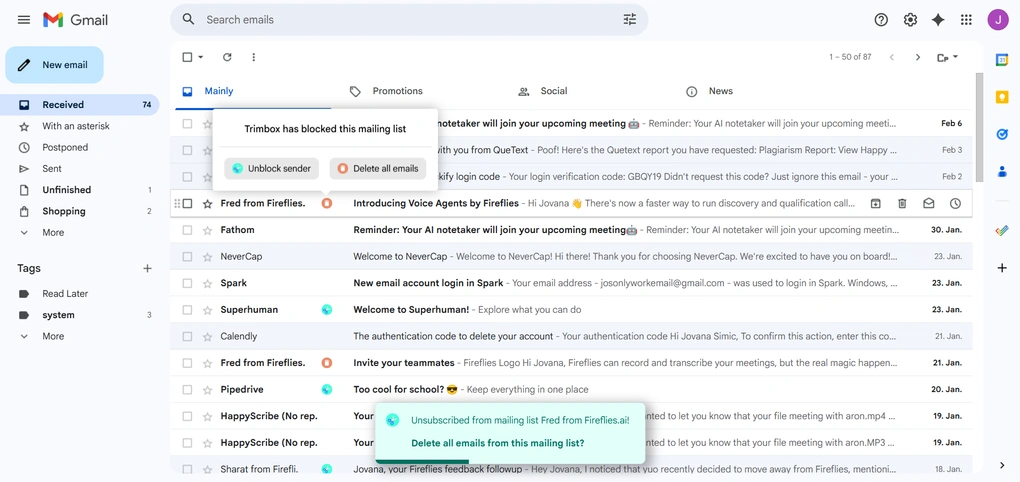Image resolution: width=1020 pixels, height=482 pixels.
Task: Open the input tools dropdown
Action: coord(948,57)
